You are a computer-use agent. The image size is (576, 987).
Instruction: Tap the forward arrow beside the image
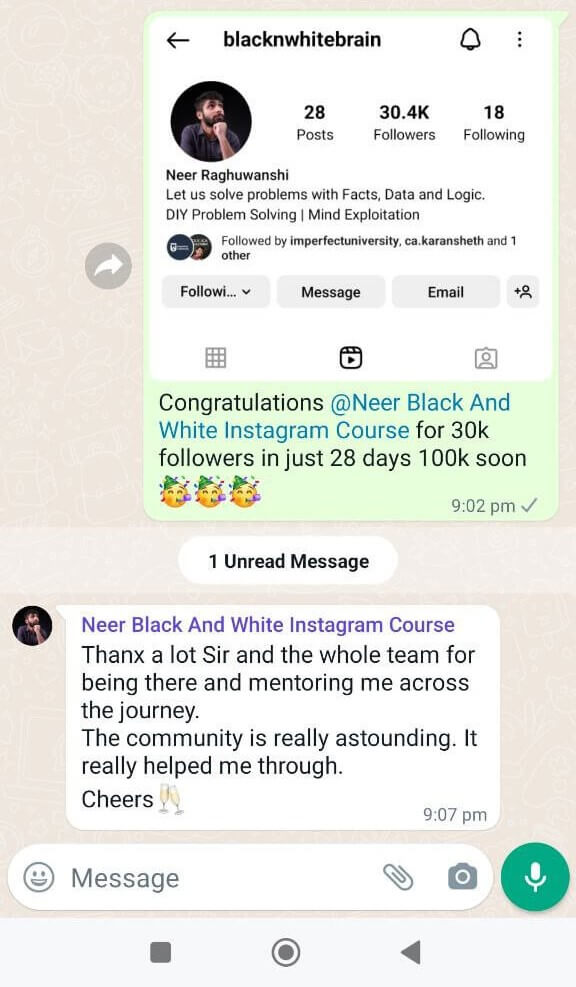pos(108,266)
